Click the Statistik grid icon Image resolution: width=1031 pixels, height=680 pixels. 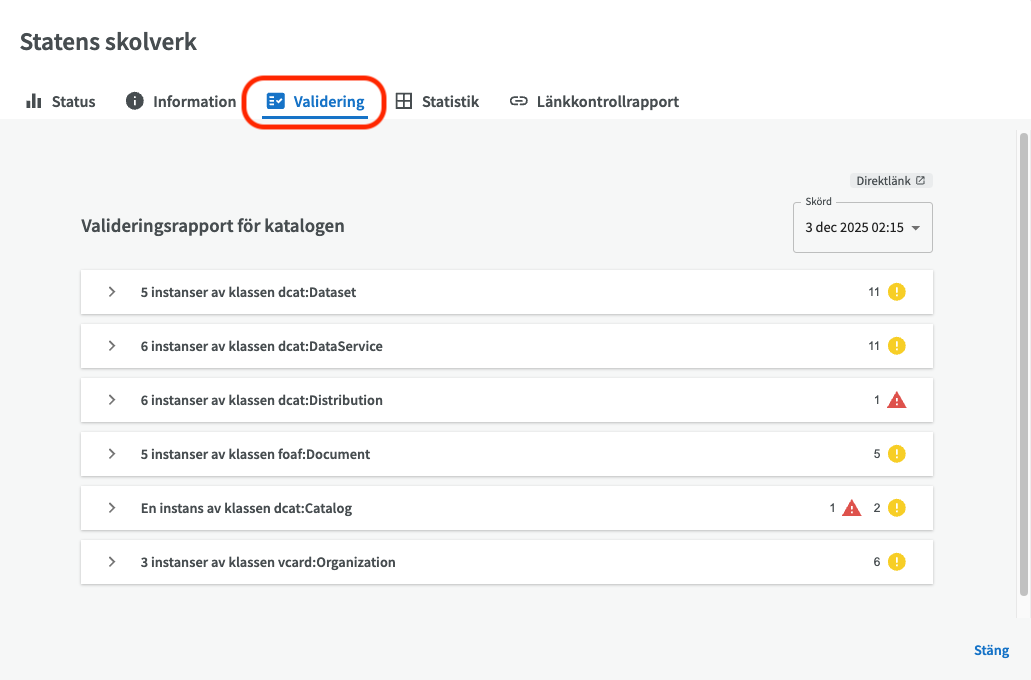[404, 101]
